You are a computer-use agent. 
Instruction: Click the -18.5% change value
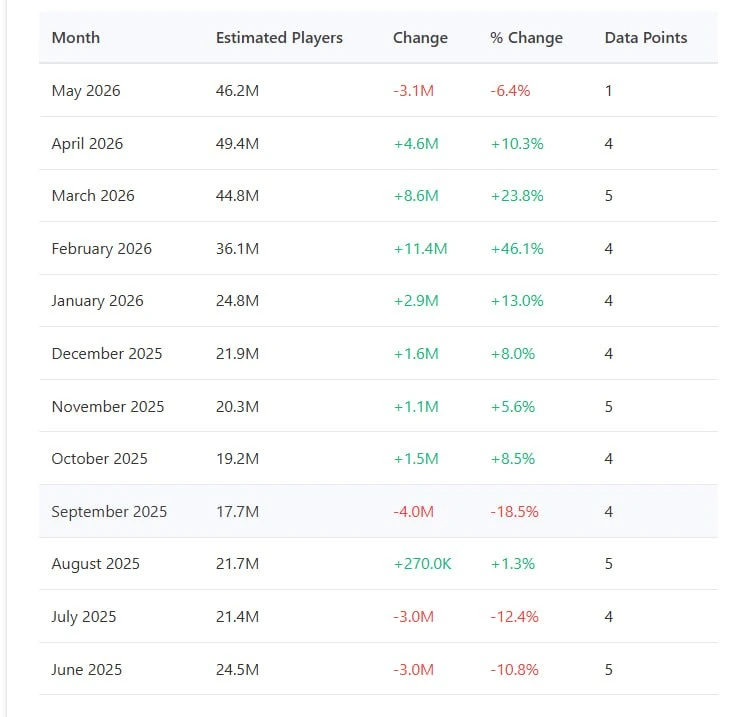514,511
